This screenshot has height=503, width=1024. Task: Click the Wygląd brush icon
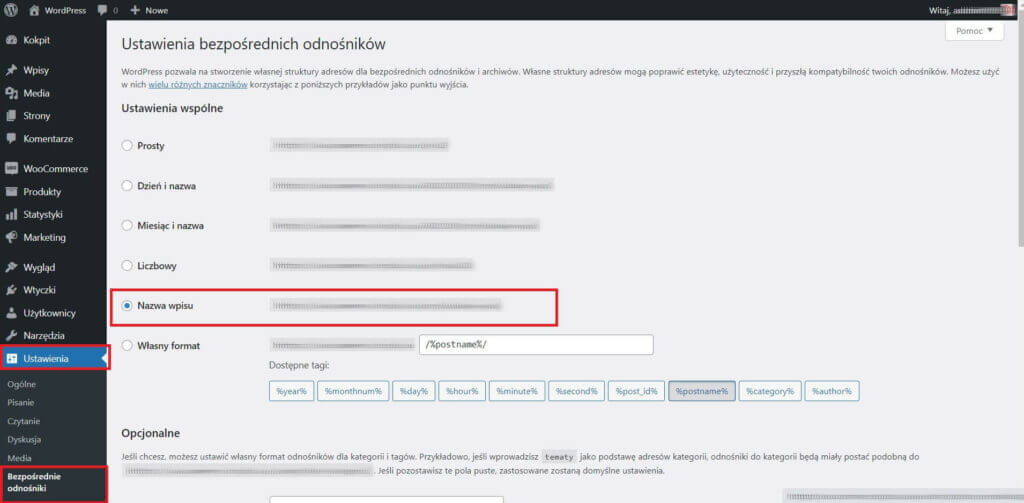point(11,267)
